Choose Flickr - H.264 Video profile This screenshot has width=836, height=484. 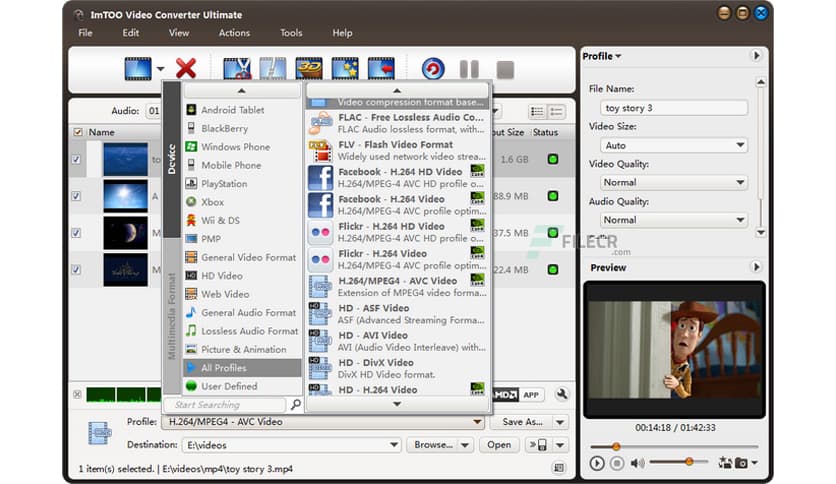tap(397, 259)
